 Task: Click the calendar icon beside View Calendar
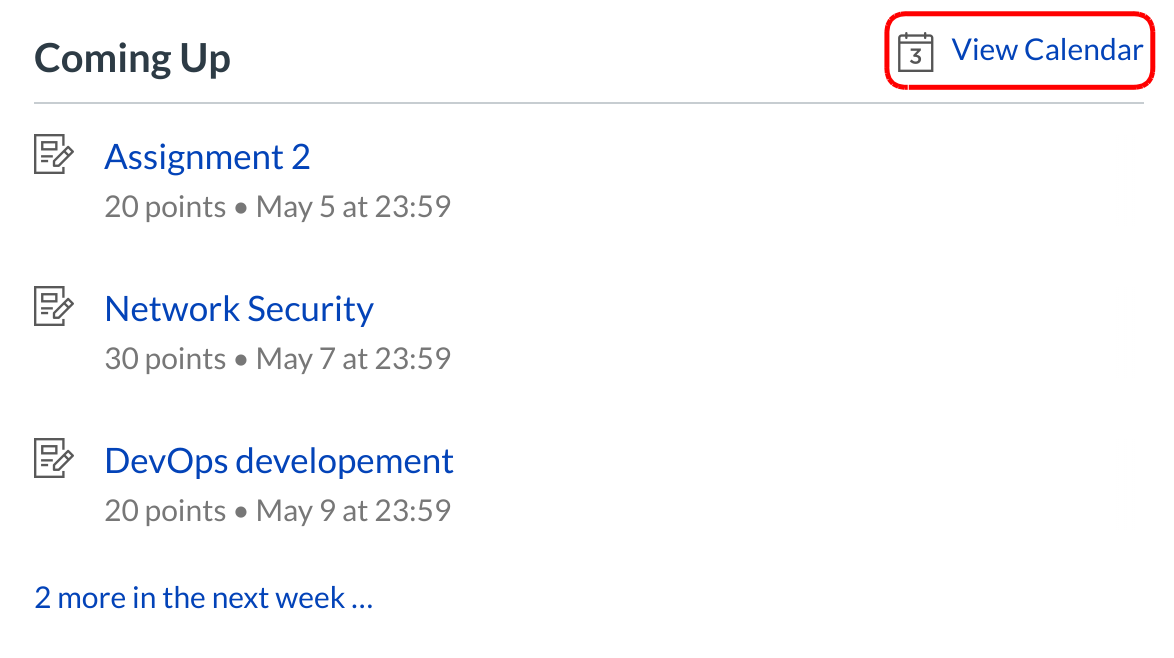(x=915, y=52)
